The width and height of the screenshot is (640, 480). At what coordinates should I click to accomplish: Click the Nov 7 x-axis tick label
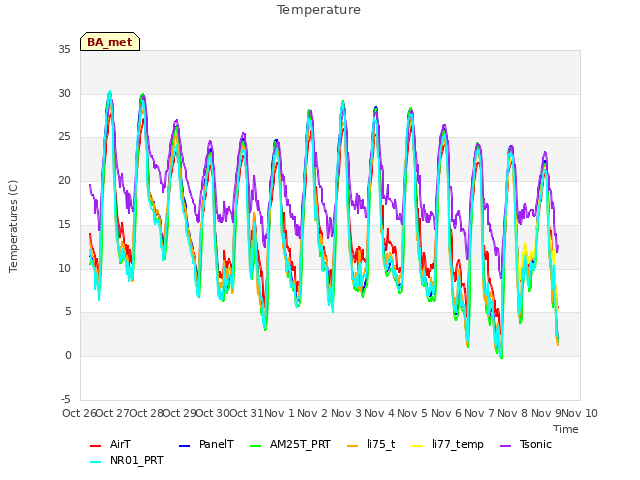click(480, 413)
